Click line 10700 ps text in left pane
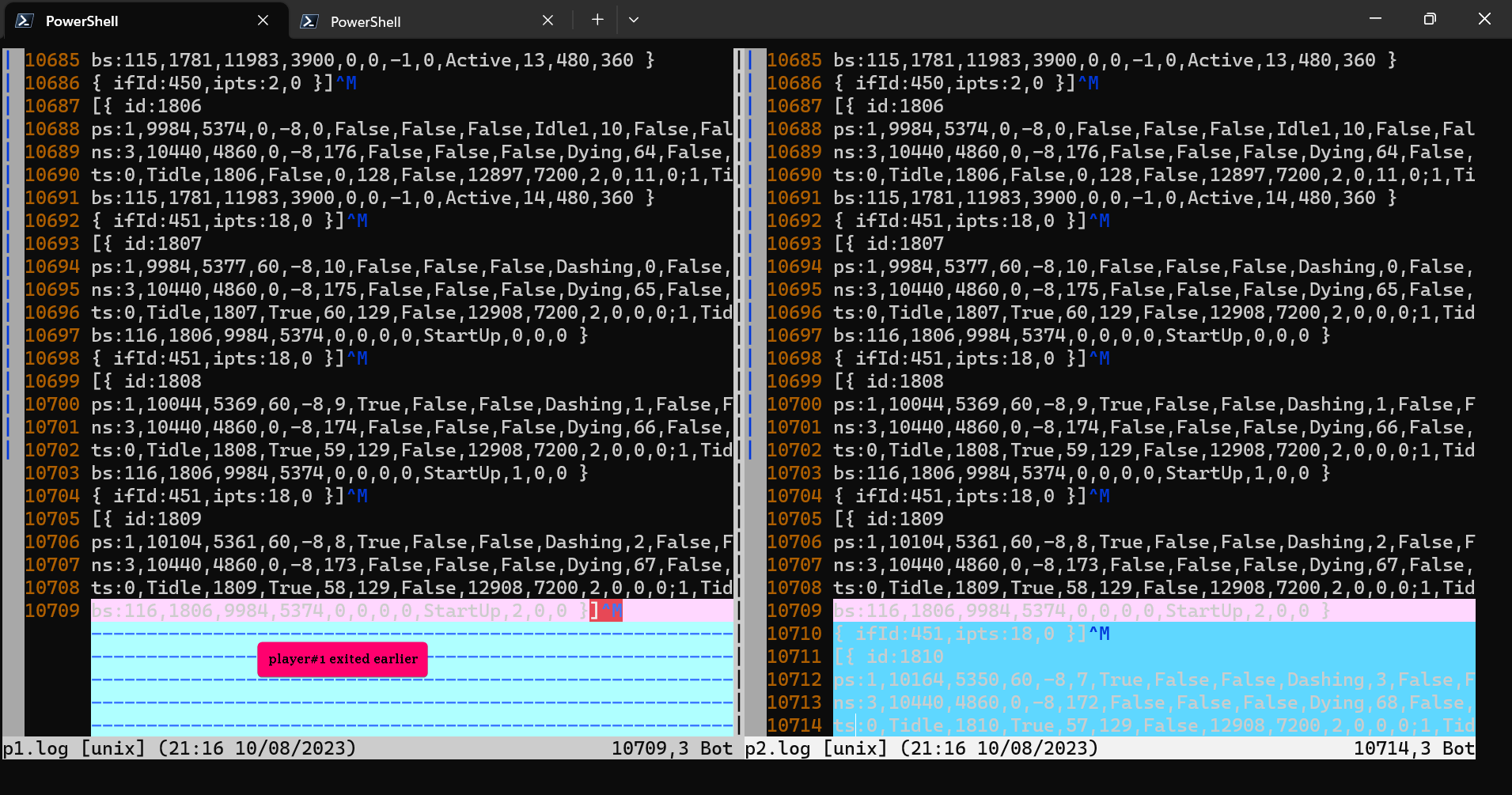The width and height of the screenshot is (1512, 795). click(412, 404)
